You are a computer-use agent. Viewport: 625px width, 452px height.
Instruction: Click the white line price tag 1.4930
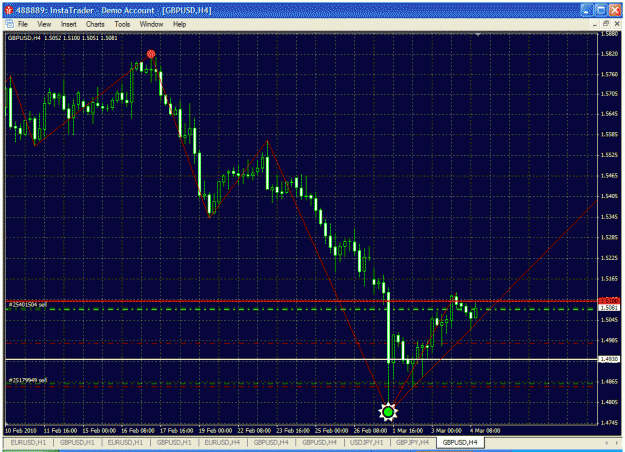click(609, 359)
